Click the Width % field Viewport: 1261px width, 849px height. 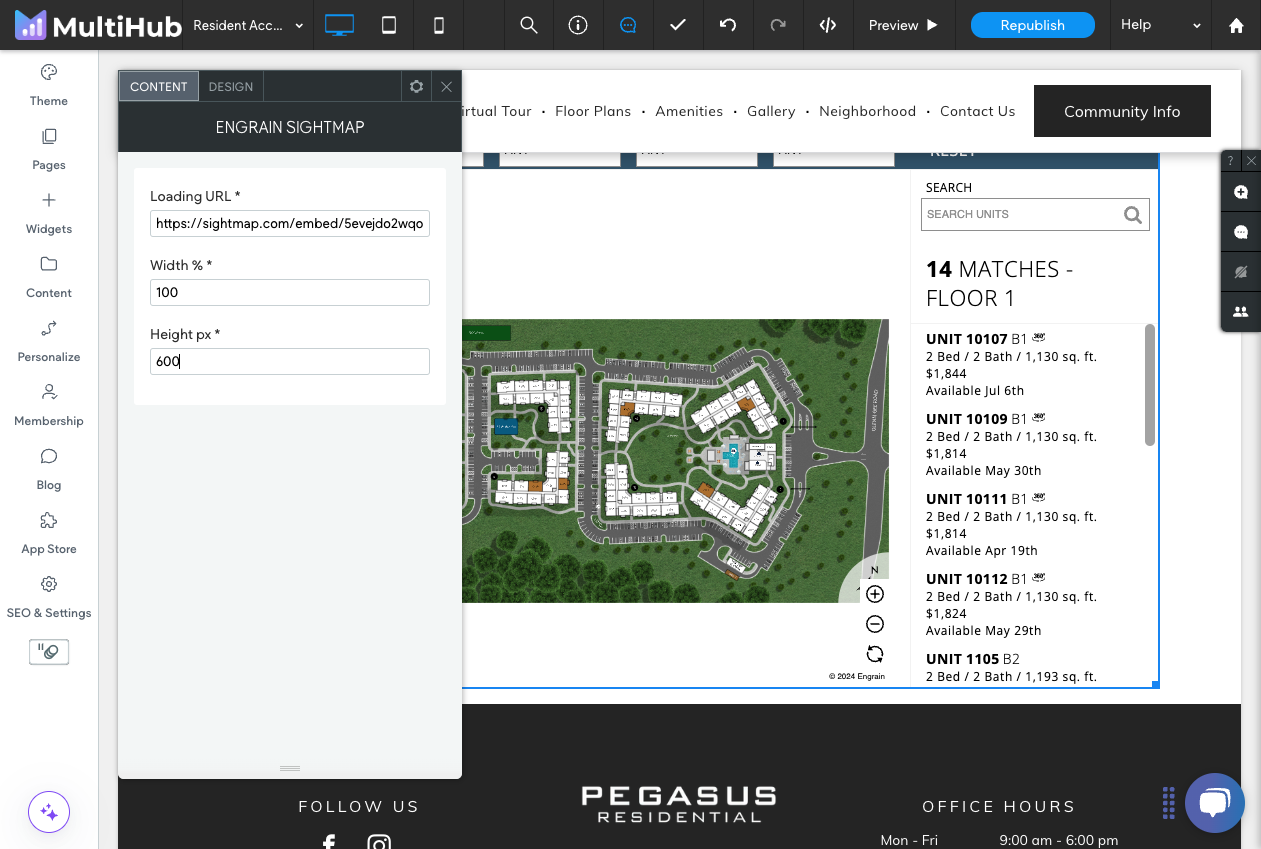tap(290, 293)
